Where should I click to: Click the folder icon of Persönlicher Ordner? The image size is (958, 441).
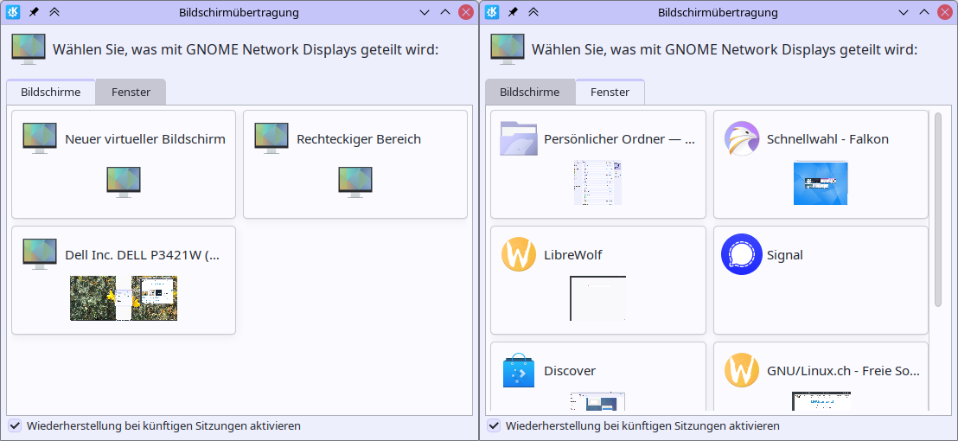(x=518, y=139)
